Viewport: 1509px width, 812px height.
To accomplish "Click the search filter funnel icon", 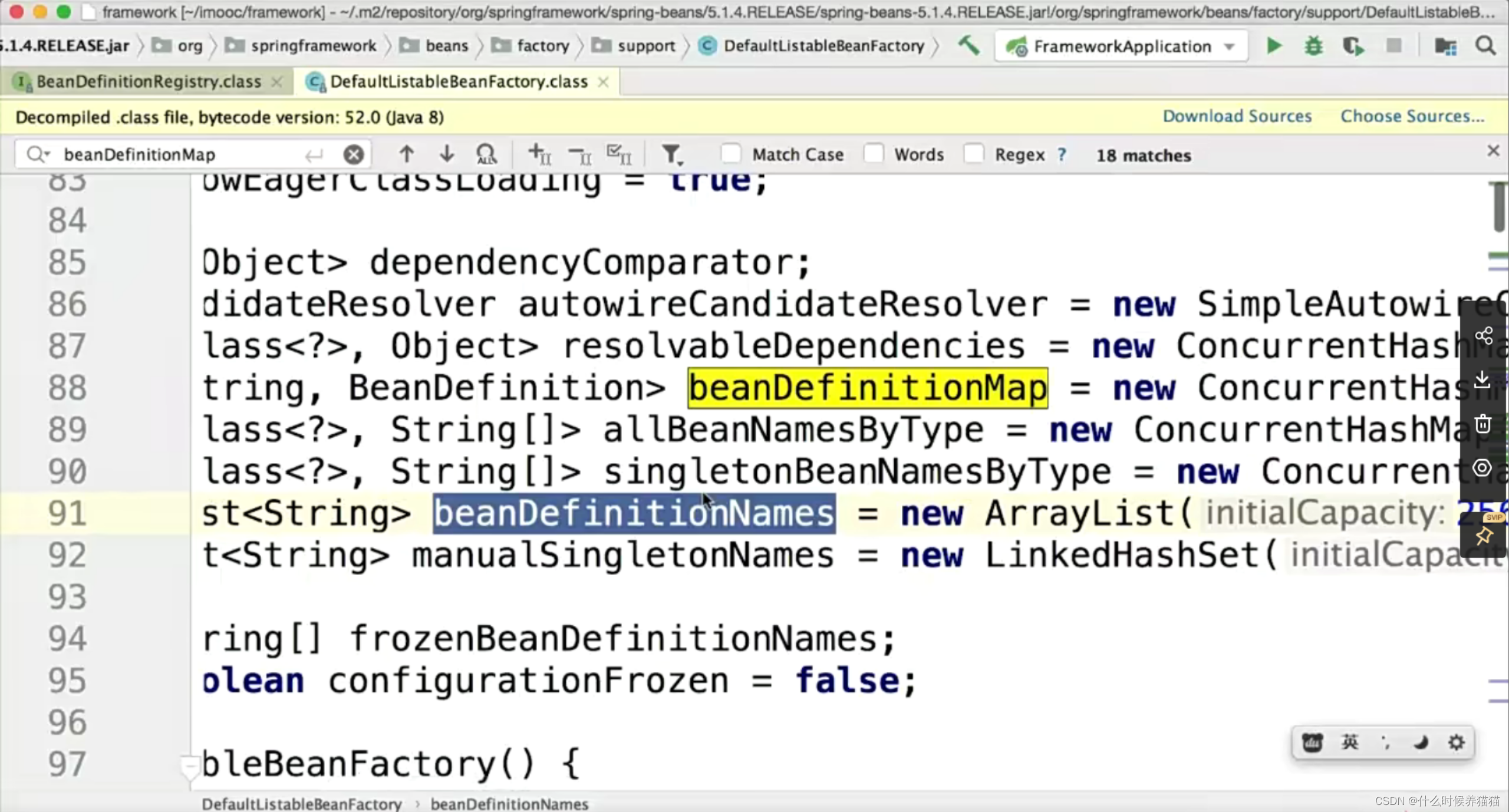I will tap(671, 154).
